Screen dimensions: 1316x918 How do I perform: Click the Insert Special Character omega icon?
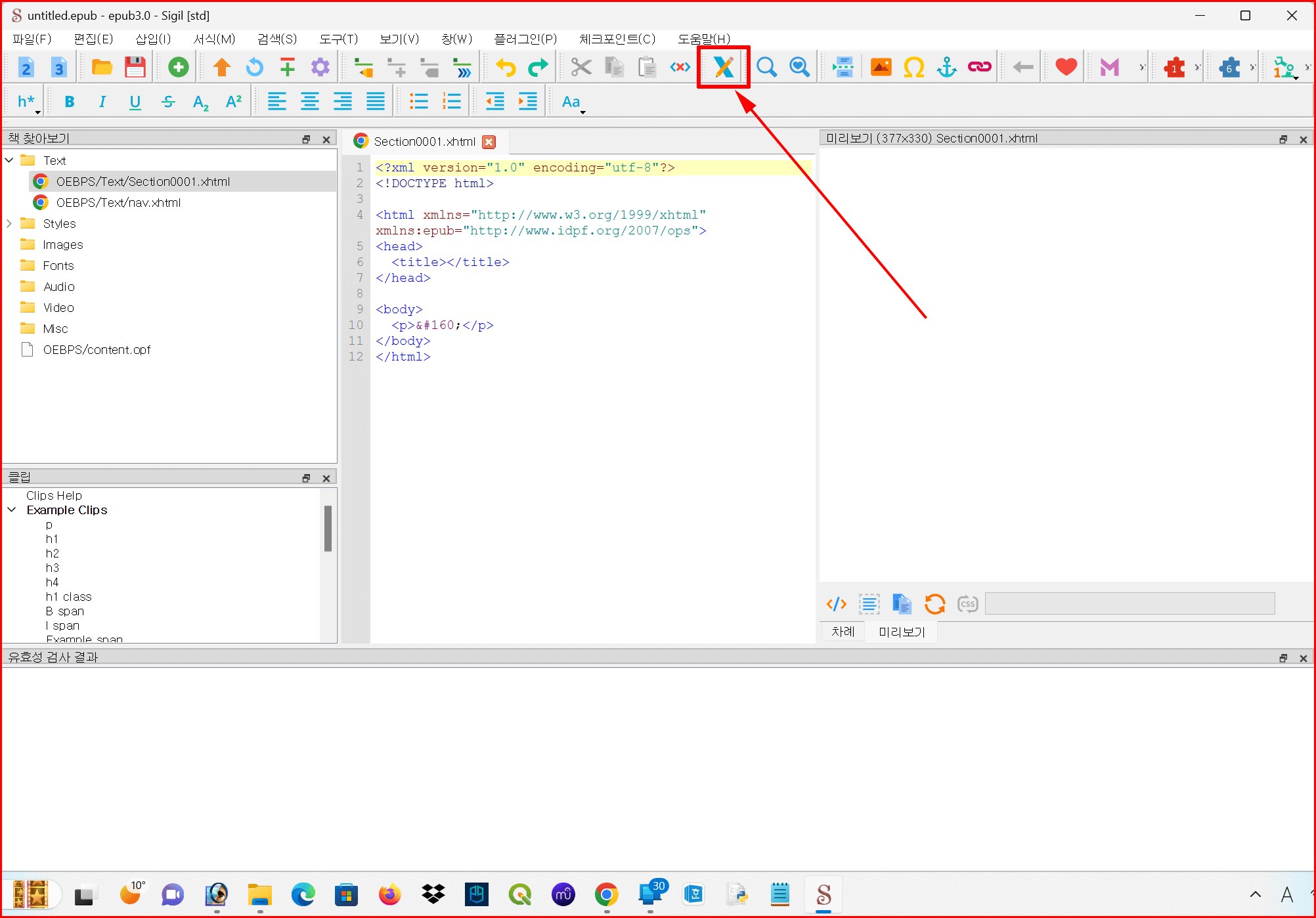913,67
